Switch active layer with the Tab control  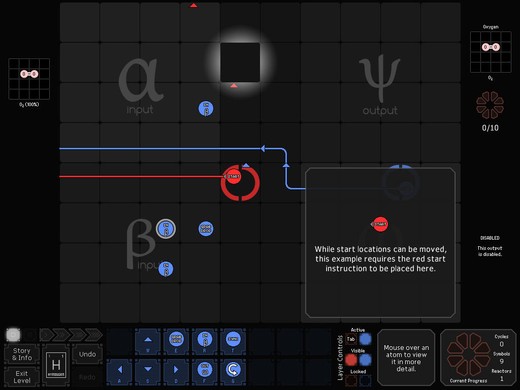tap(351, 339)
